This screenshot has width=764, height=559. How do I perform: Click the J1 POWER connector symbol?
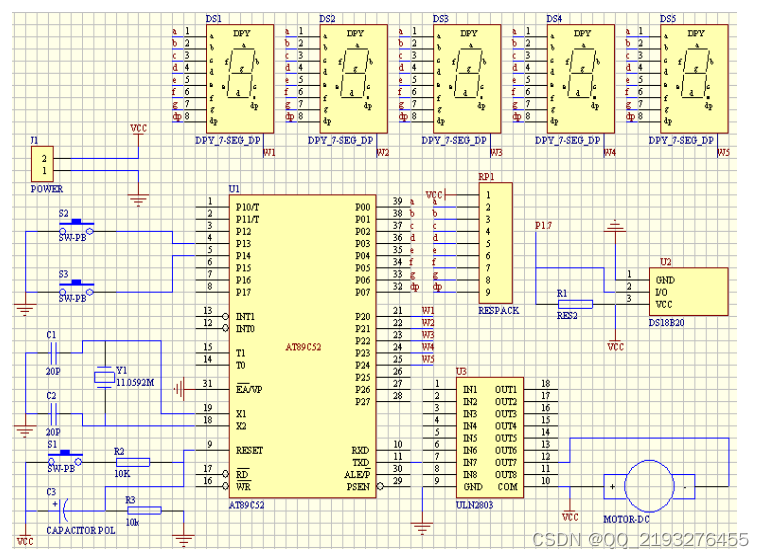click(x=42, y=164)
